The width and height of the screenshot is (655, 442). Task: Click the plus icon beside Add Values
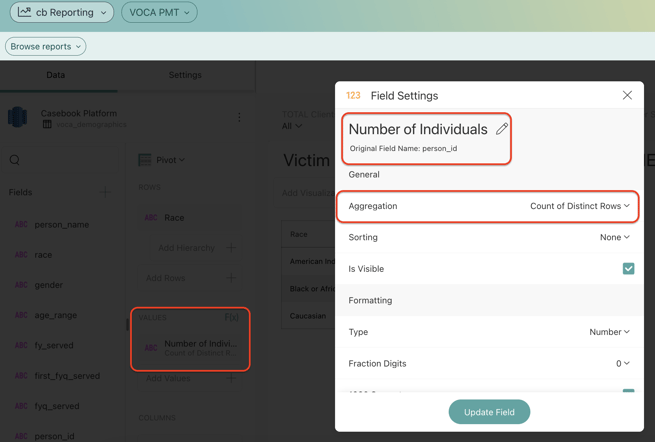point(231,379)
